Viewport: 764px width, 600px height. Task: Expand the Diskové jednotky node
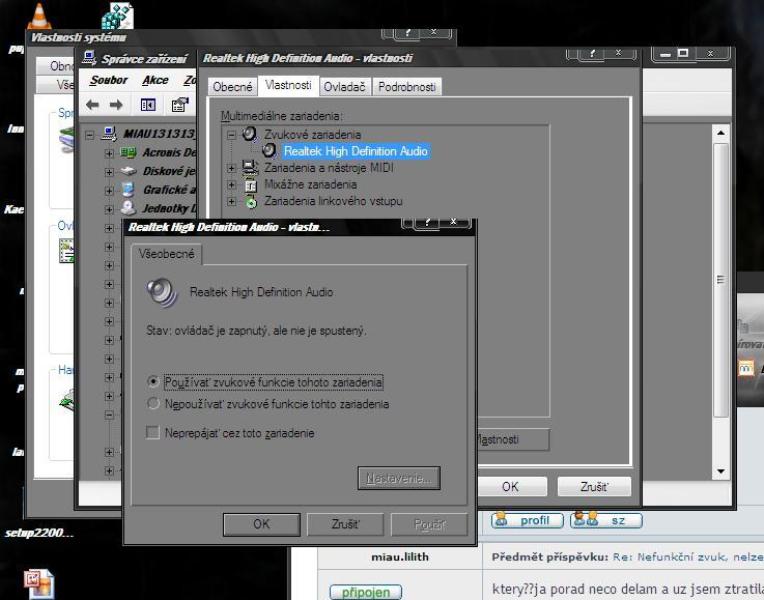pos(109,172)
